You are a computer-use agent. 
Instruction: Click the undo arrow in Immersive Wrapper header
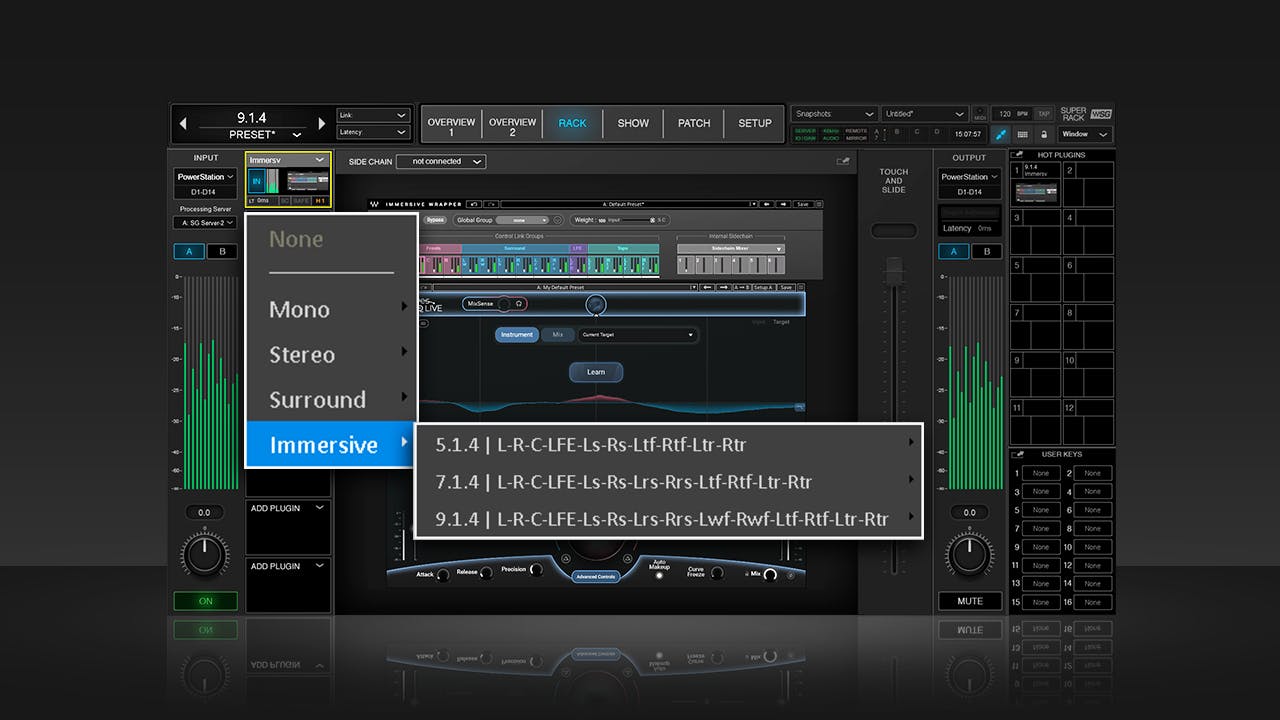click(474, 204)
